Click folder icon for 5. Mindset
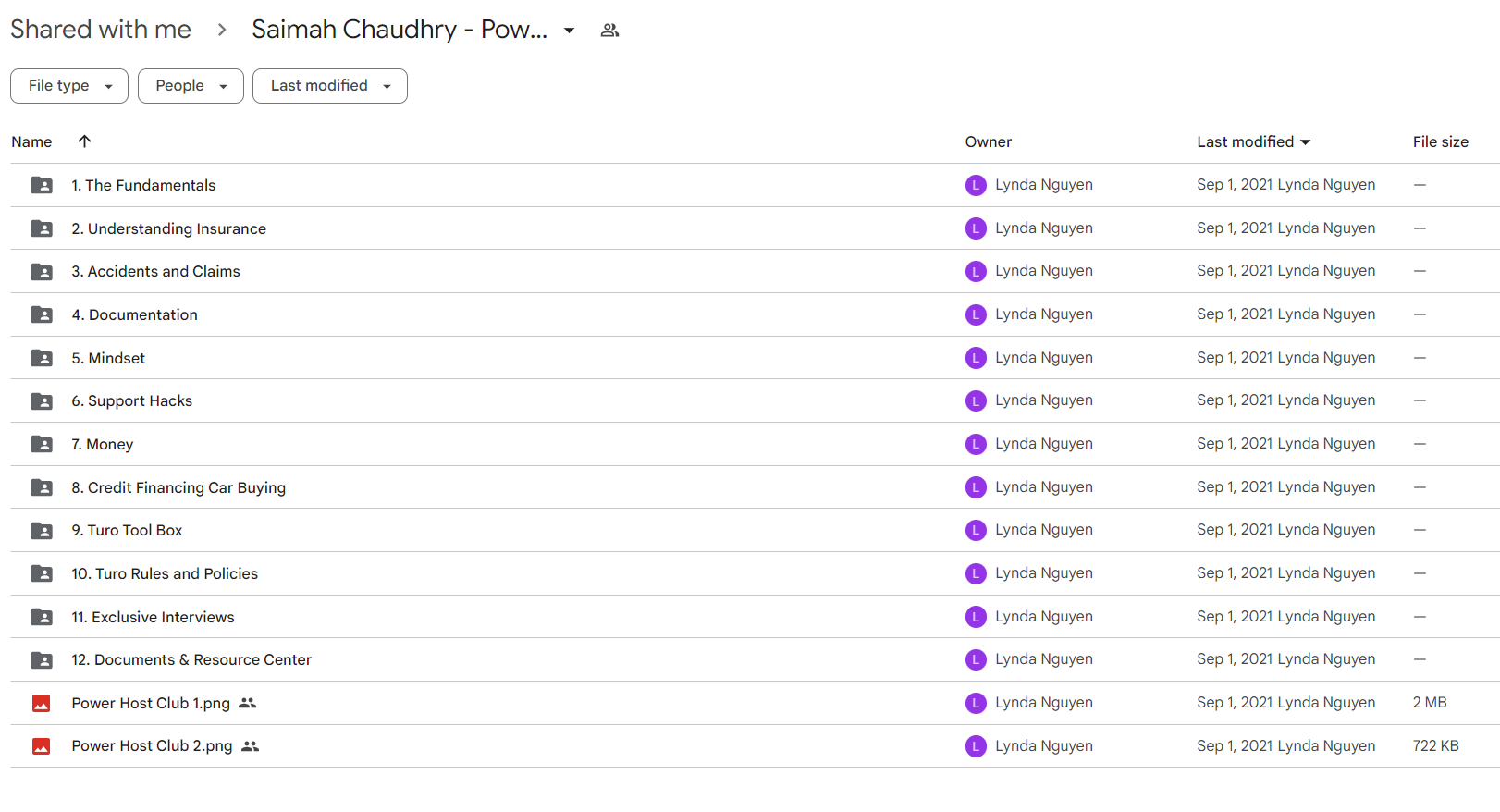This screenshot has width=1500, height=812. pos(42,358)
